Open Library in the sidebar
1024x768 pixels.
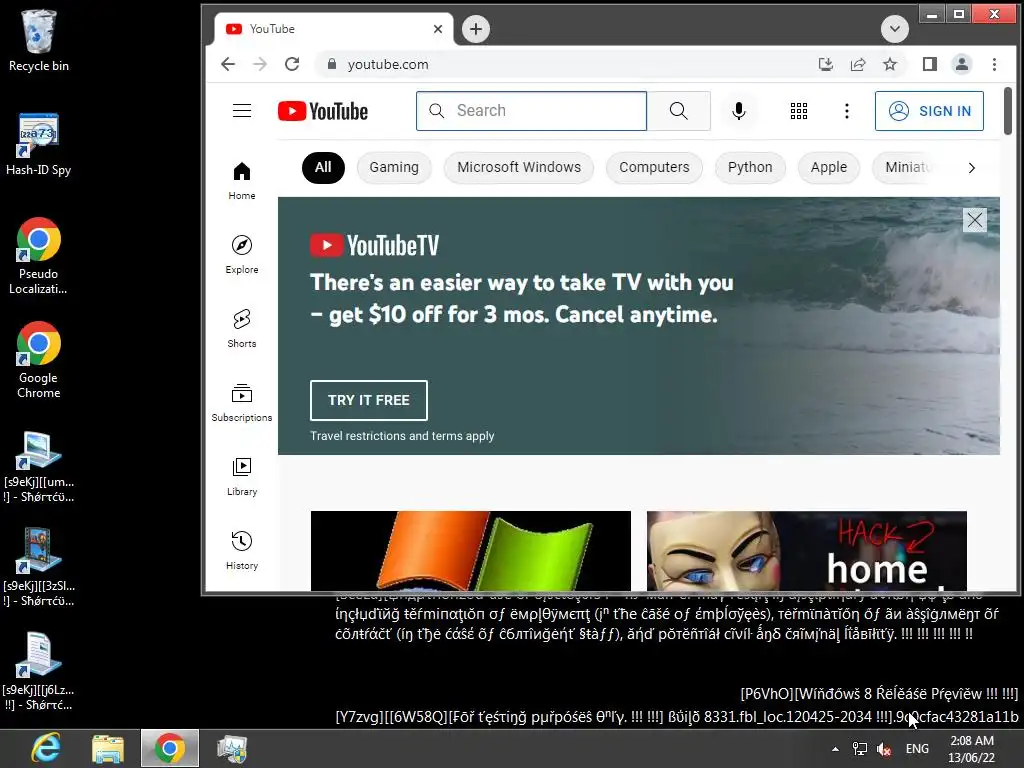click(x=242, y=477)
